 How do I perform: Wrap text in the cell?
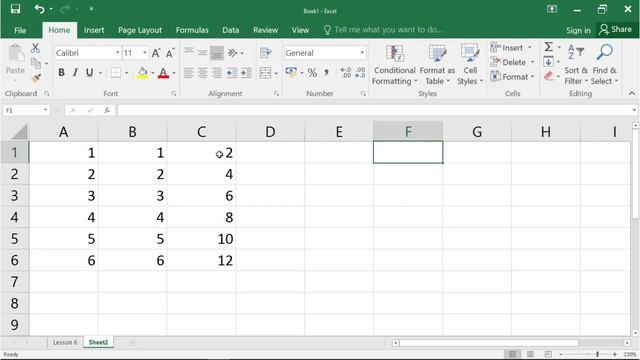[265, 53]
